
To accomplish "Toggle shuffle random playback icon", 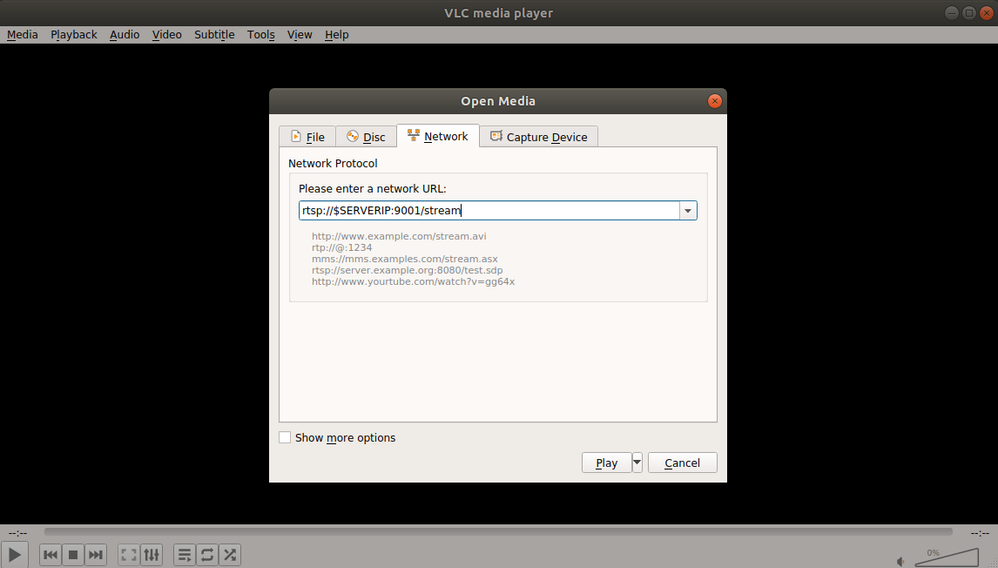I will tap(230, 555).
